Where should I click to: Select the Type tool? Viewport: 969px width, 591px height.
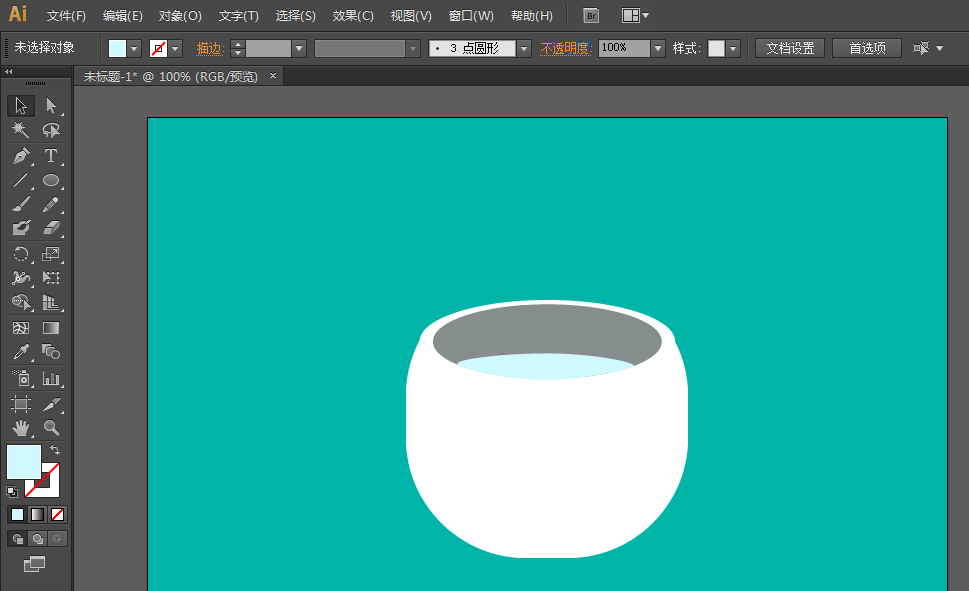coord(51,156)
